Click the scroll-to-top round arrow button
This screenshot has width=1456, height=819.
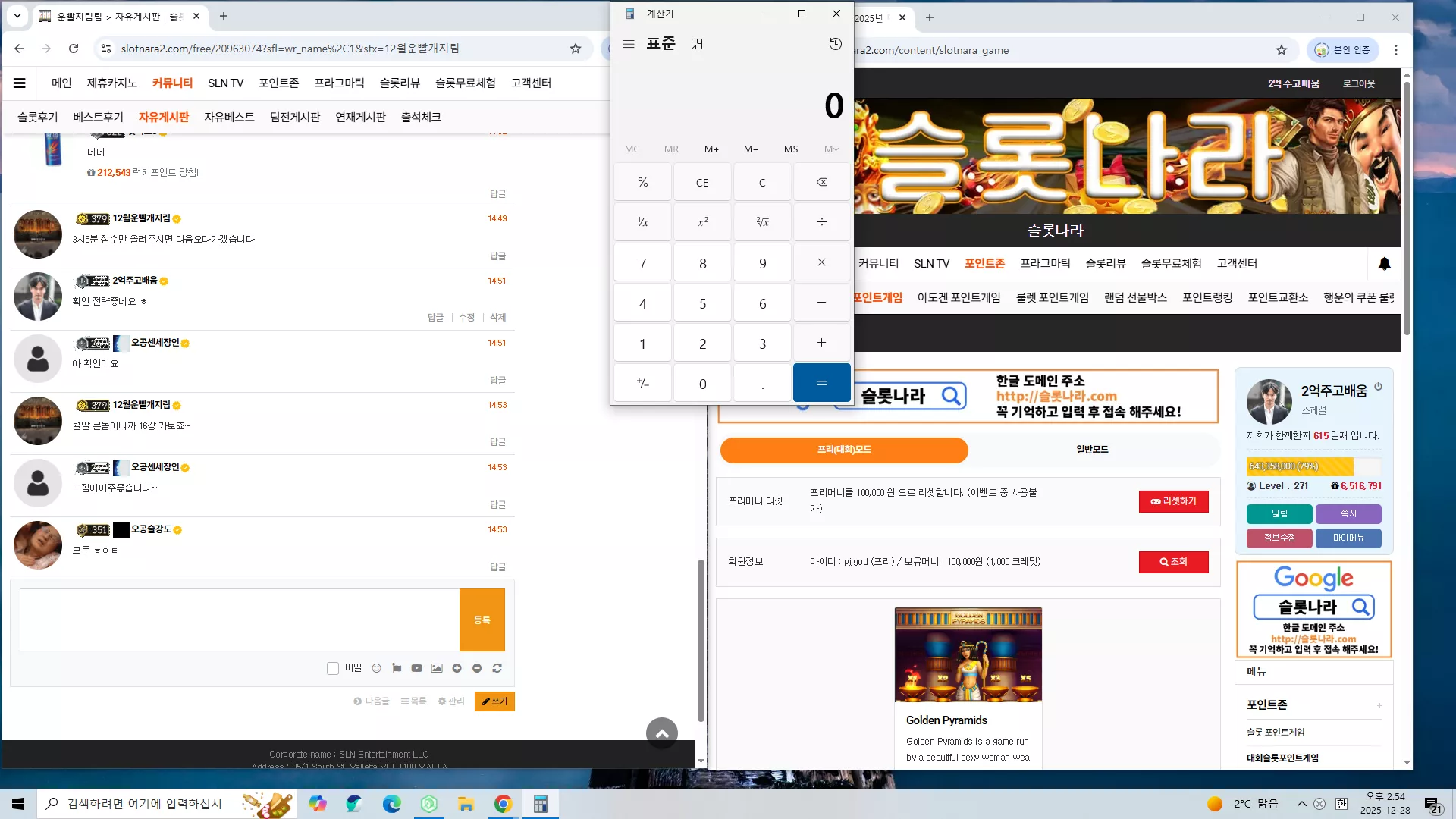click(x=662, y=733)
